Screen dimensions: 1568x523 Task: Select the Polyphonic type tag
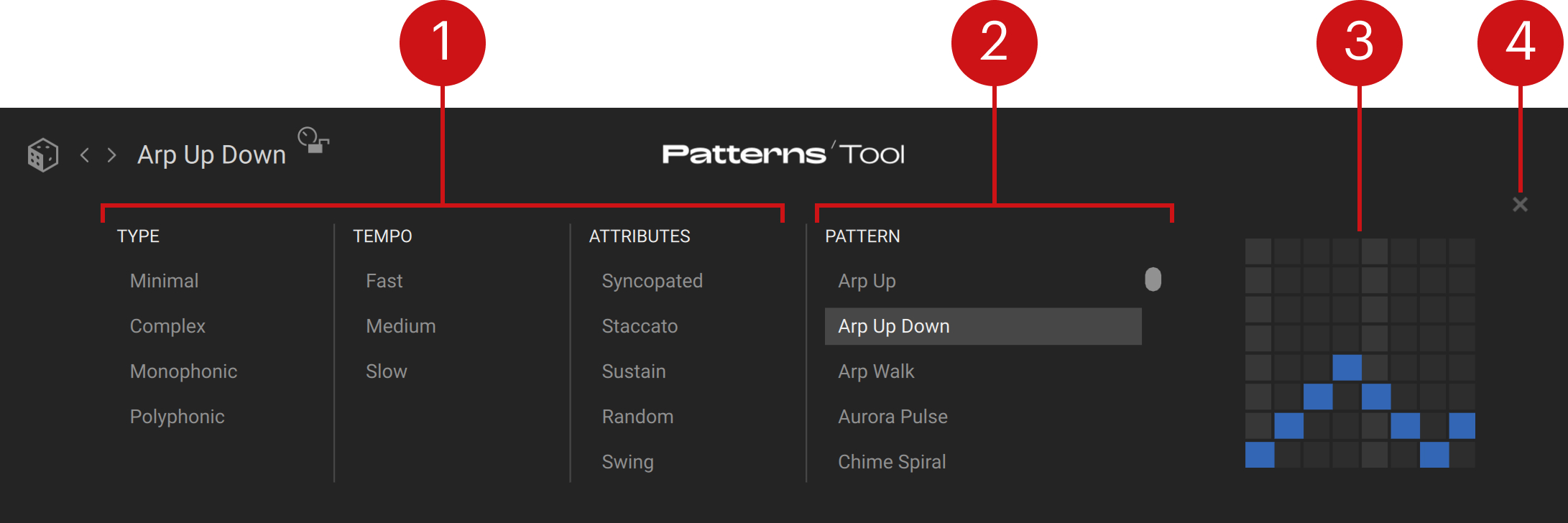177,417
